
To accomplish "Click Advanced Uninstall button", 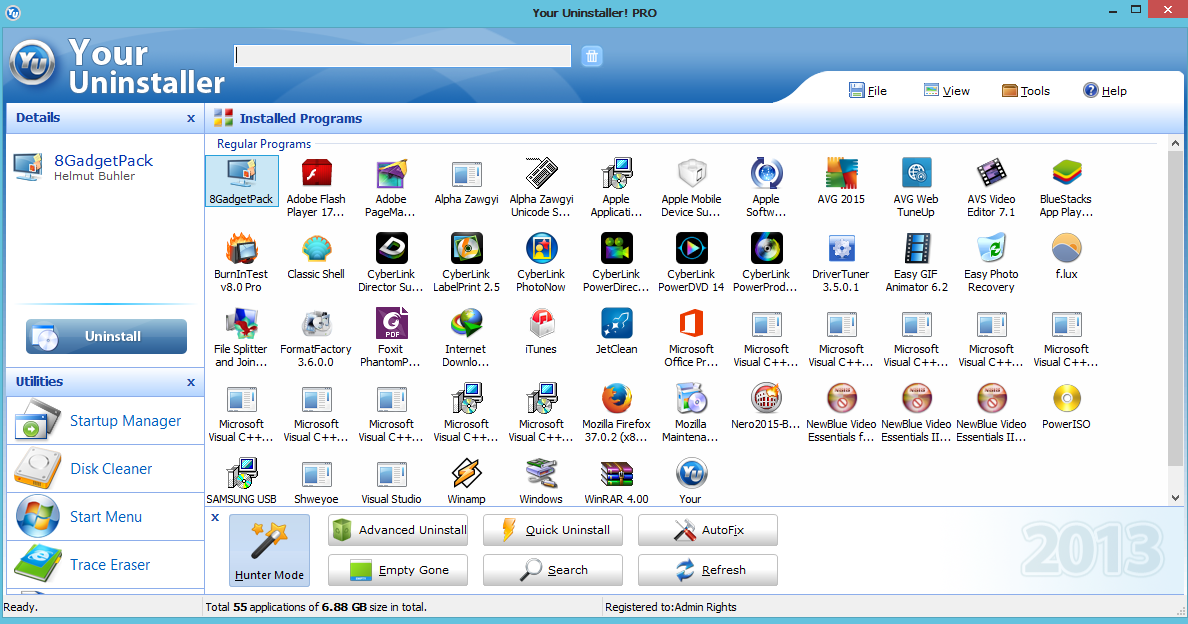I will coord(398,530).
